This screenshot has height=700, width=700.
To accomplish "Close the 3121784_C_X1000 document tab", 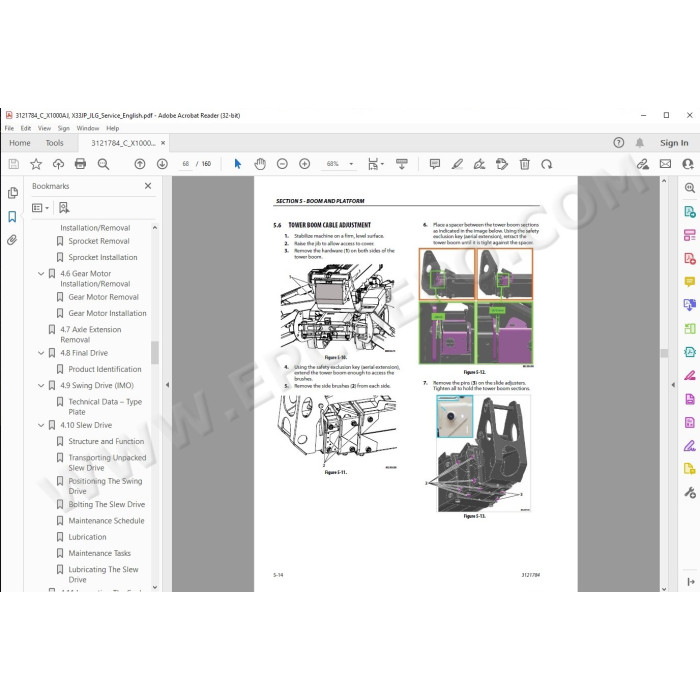I will pos(163,143).
